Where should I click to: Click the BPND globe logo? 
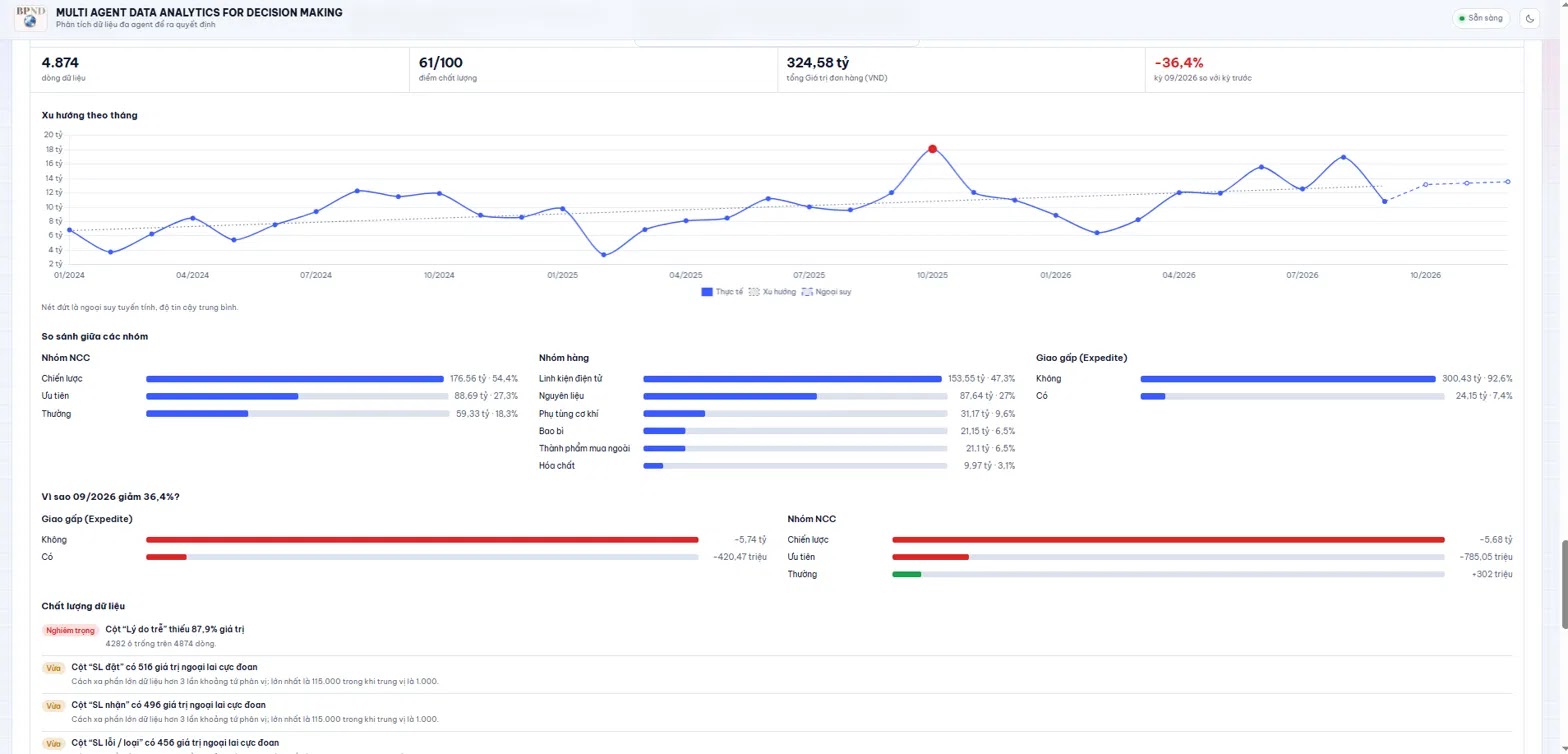coord(30,18)
